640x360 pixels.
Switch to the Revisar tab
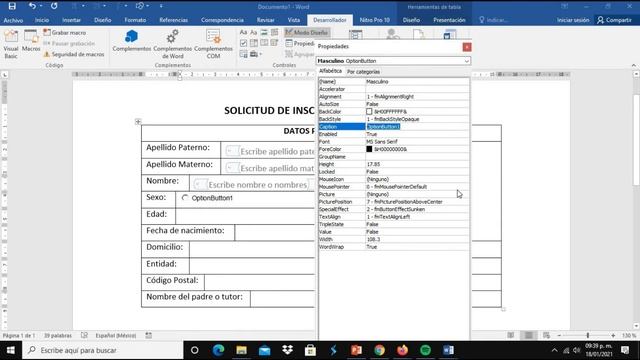(x=265, y=20)
